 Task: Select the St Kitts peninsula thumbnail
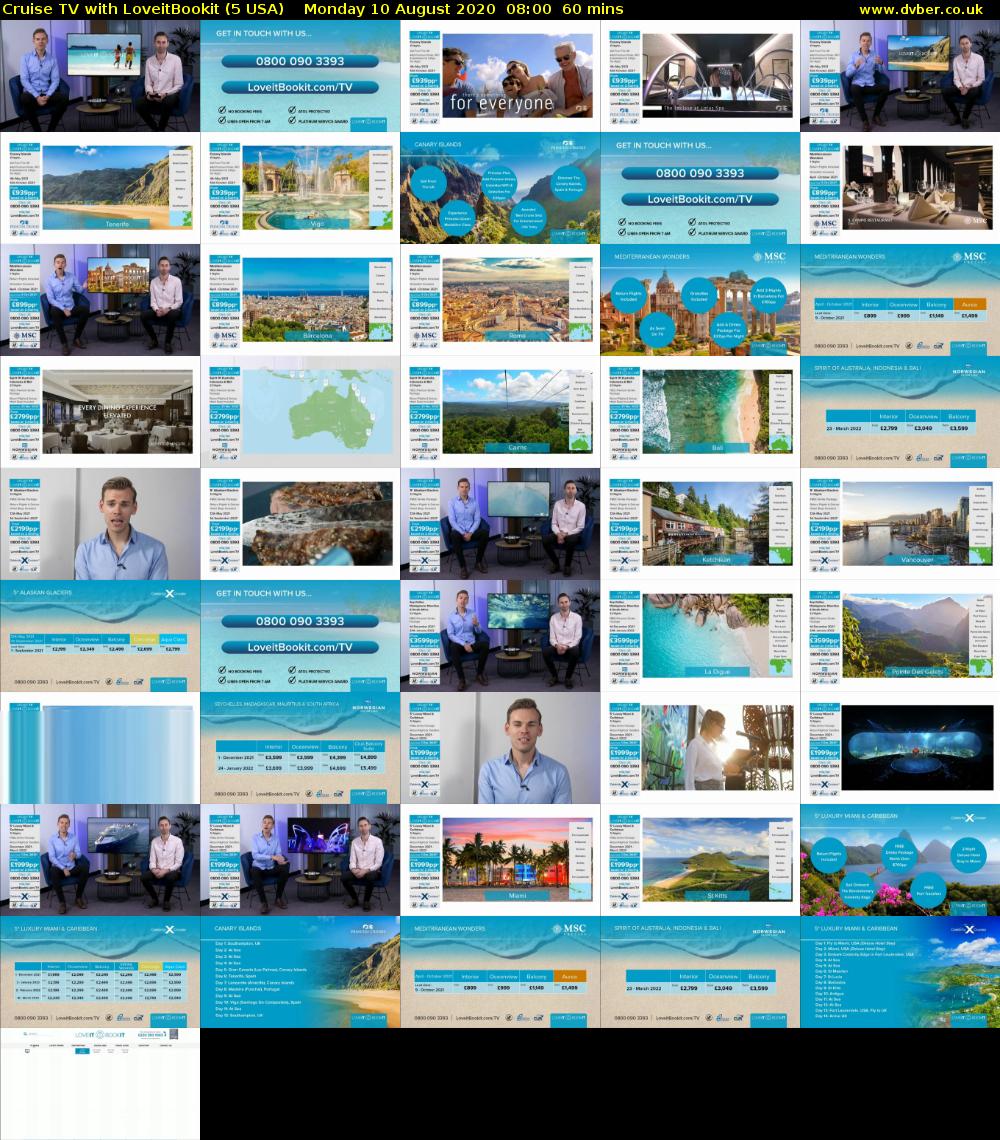(700, 859)
